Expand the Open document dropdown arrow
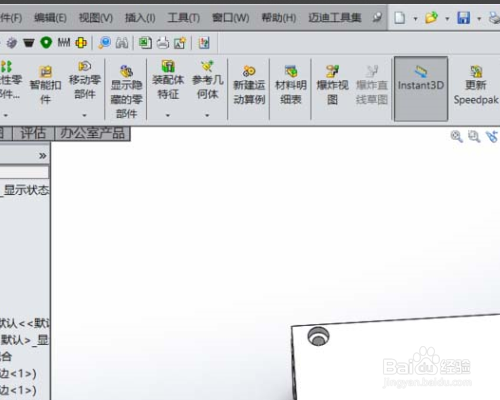The height and width of the screenshot is (400, 500). [x=447, y=19]
